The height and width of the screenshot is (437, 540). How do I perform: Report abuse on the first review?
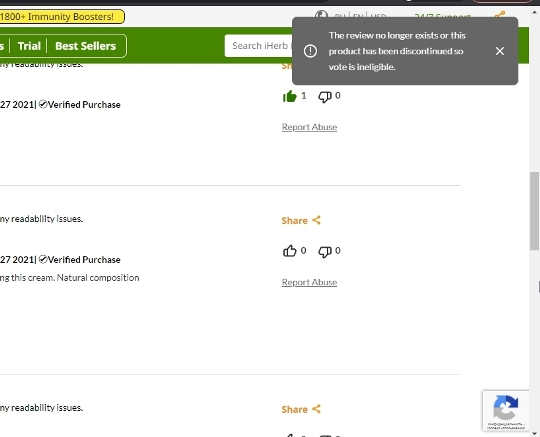pos(309,127)
